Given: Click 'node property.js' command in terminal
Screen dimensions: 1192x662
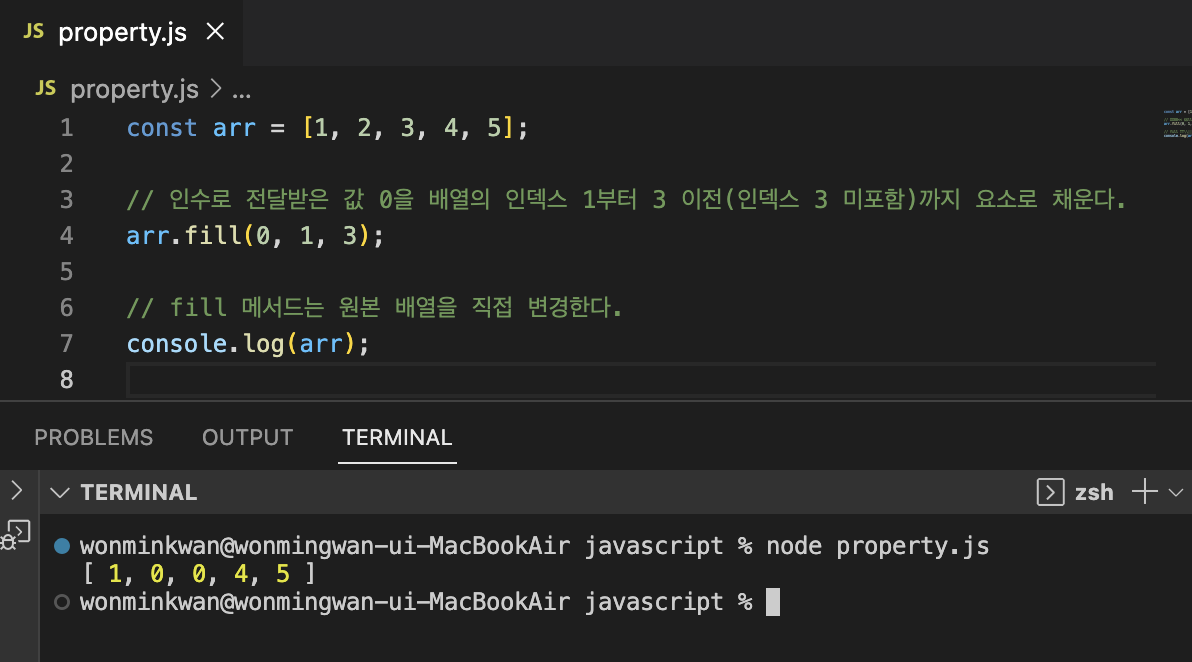Looking at the screenshot, I should coord(877,546).
